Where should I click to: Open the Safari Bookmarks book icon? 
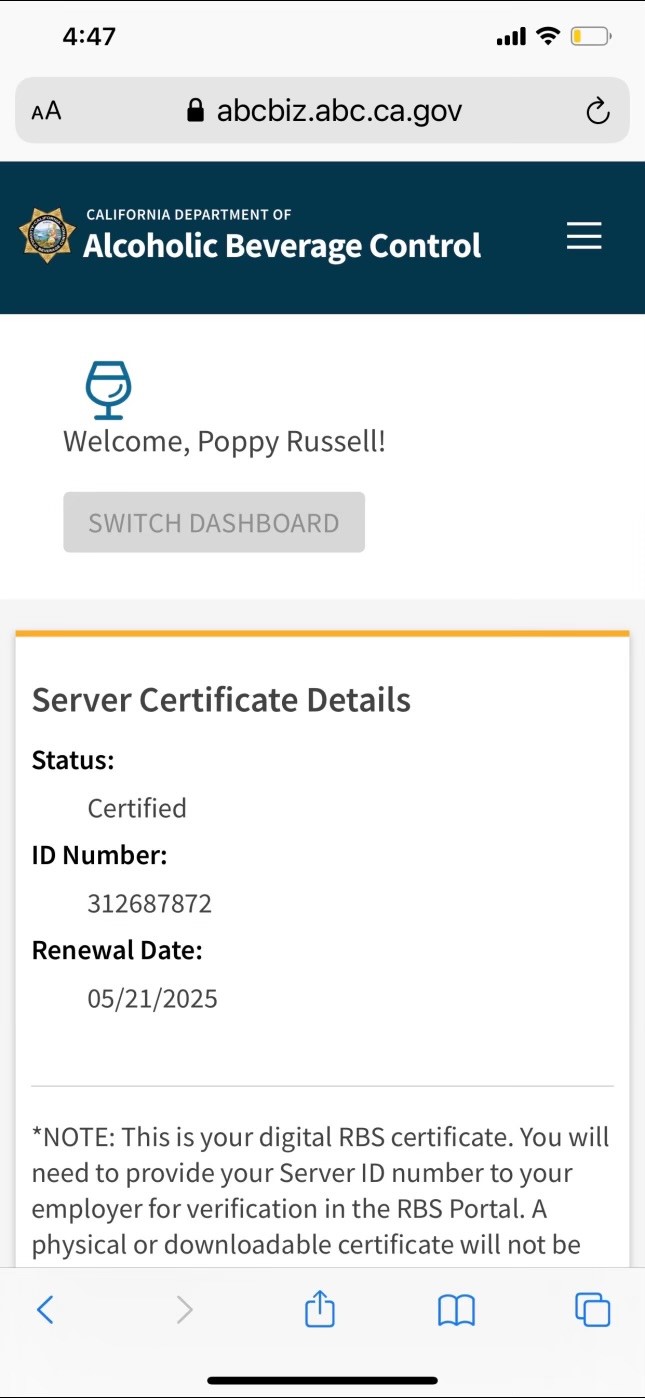tap(456, 1309)
